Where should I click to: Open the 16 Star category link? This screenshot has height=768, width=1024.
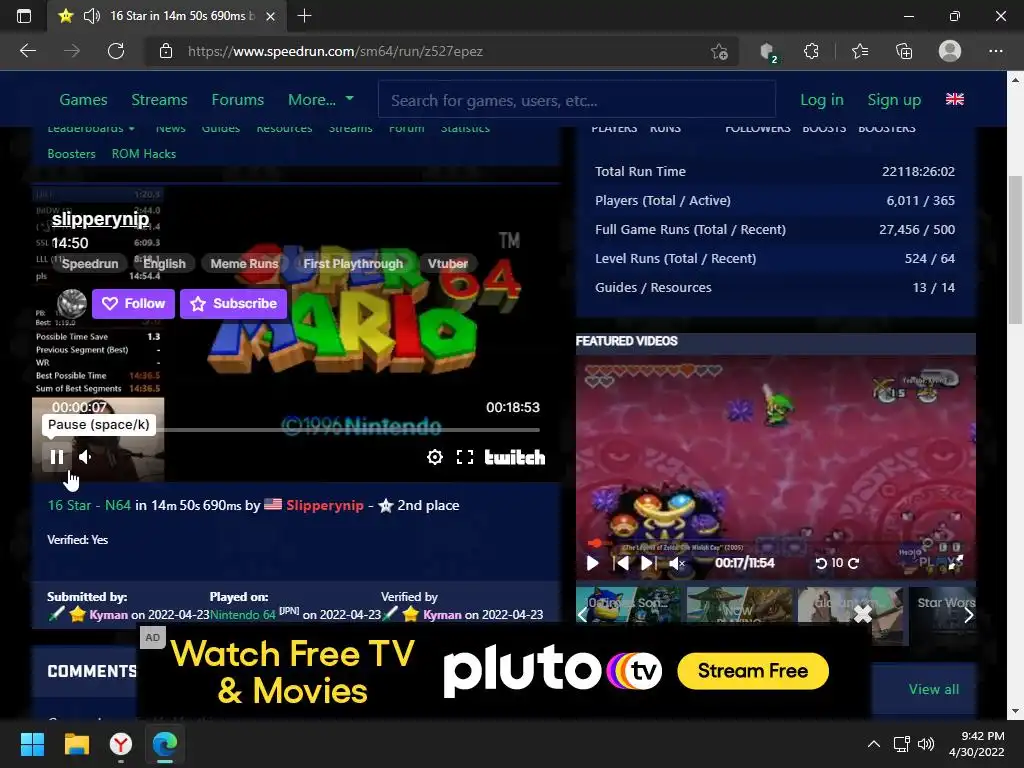point(69,505)
